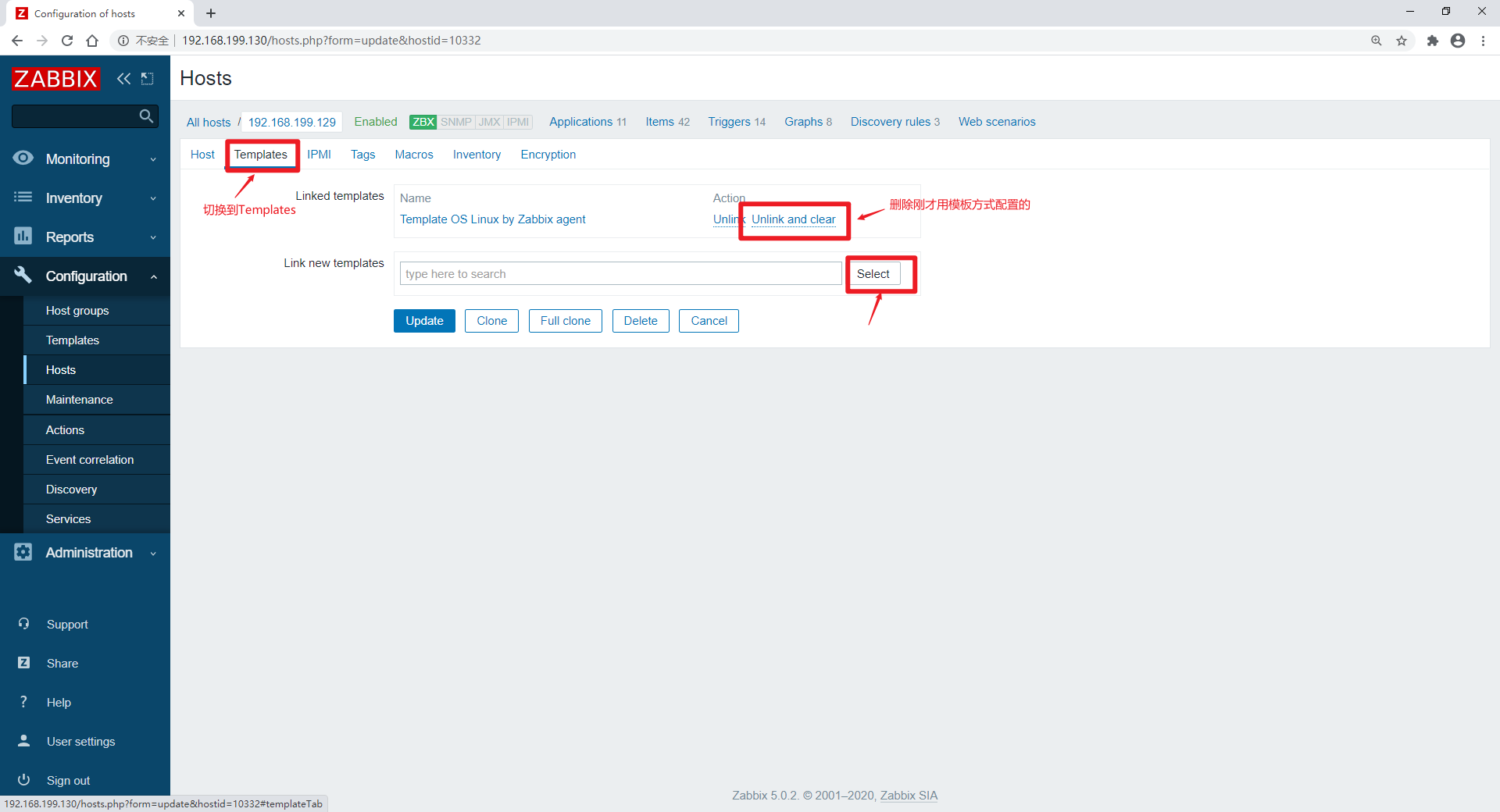This screenshot has width=1500, height=812.
Task: Click the Clone button
Action: tap(491, 321)
